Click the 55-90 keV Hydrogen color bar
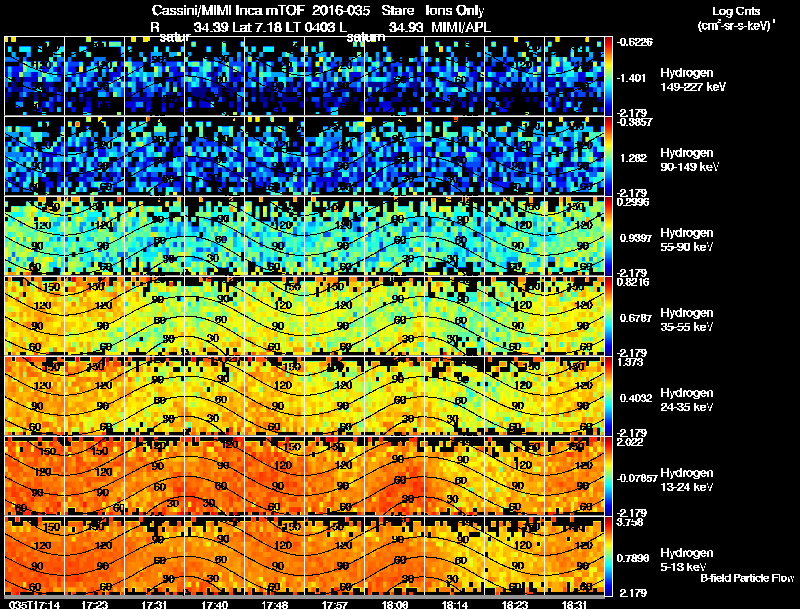This screenshot has width=800, height=609. [608, 236]
